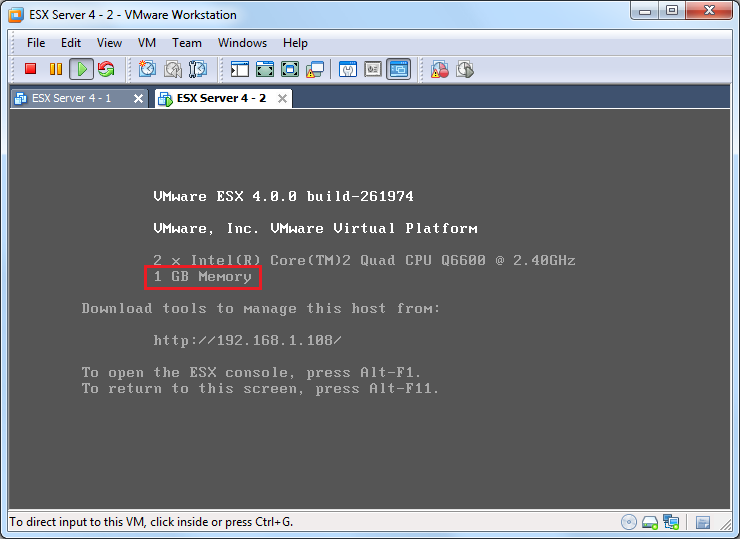Close the VMware Workstation window
This screenshot has height=539, width=740.
(709, 10)
